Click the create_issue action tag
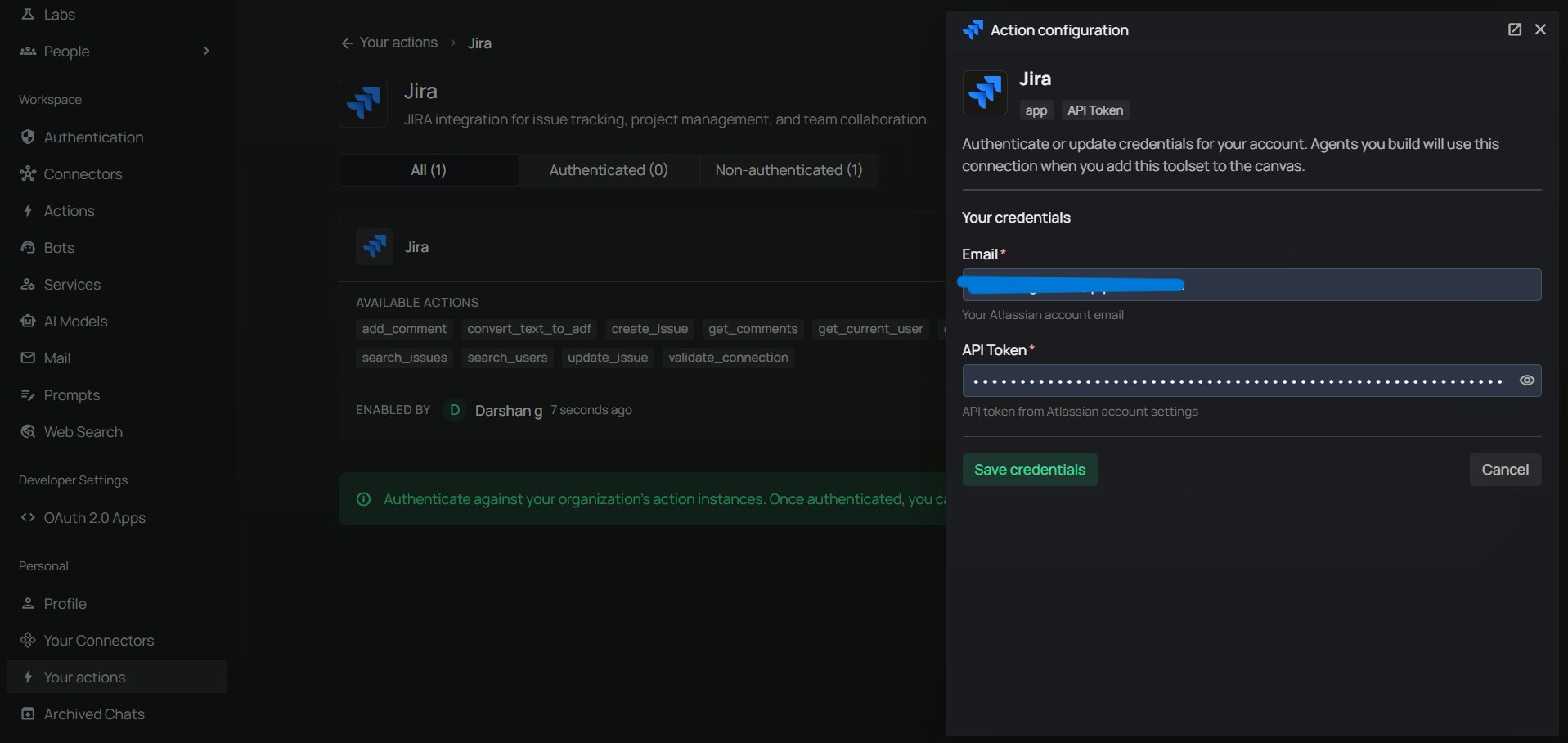 [649, 329]
